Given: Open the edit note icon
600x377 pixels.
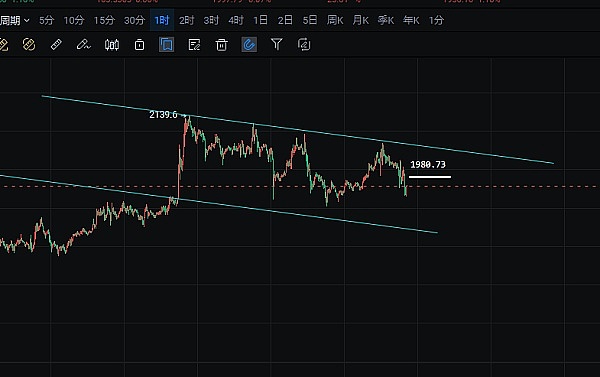Looking at the screenshot, I should (x=194, y=45).
